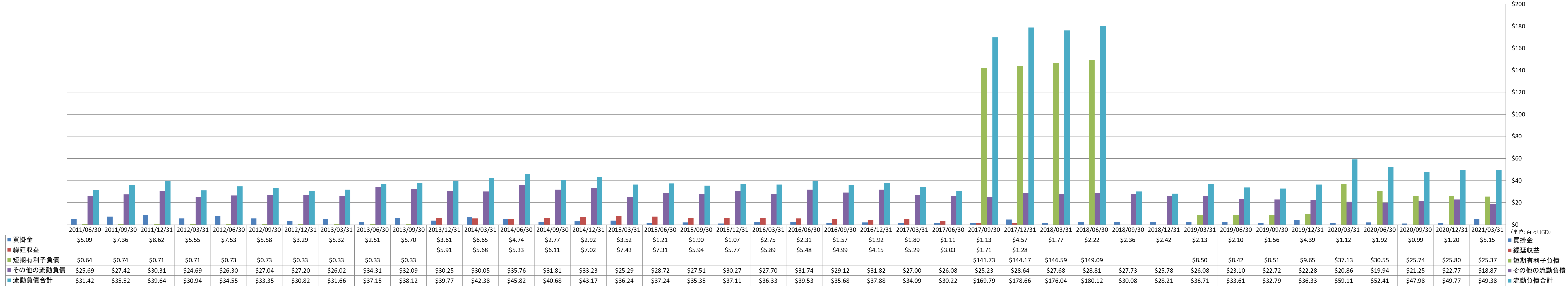Image resolution: width=1568 pixels, height=286 pixels.
Task: Click the green short-term debt bar for 2018/03/31
Action: point(1056,144)
